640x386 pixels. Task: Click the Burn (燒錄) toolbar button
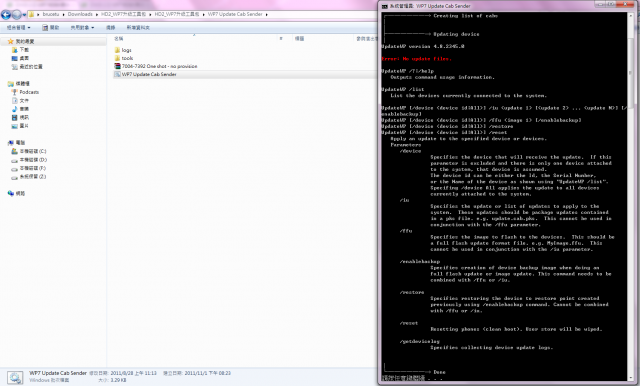(111, 27)
